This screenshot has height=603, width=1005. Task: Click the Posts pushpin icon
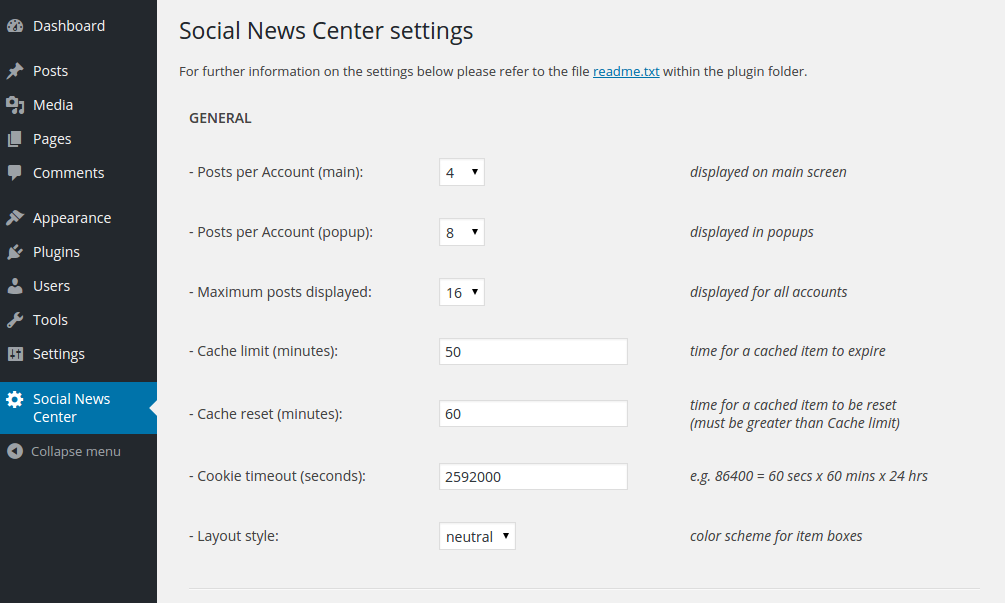click(15, 71)
